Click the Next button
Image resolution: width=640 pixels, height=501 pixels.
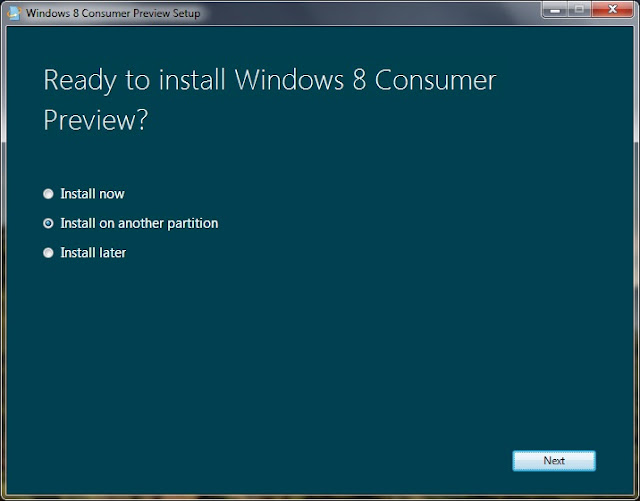[x=554, y=461]
